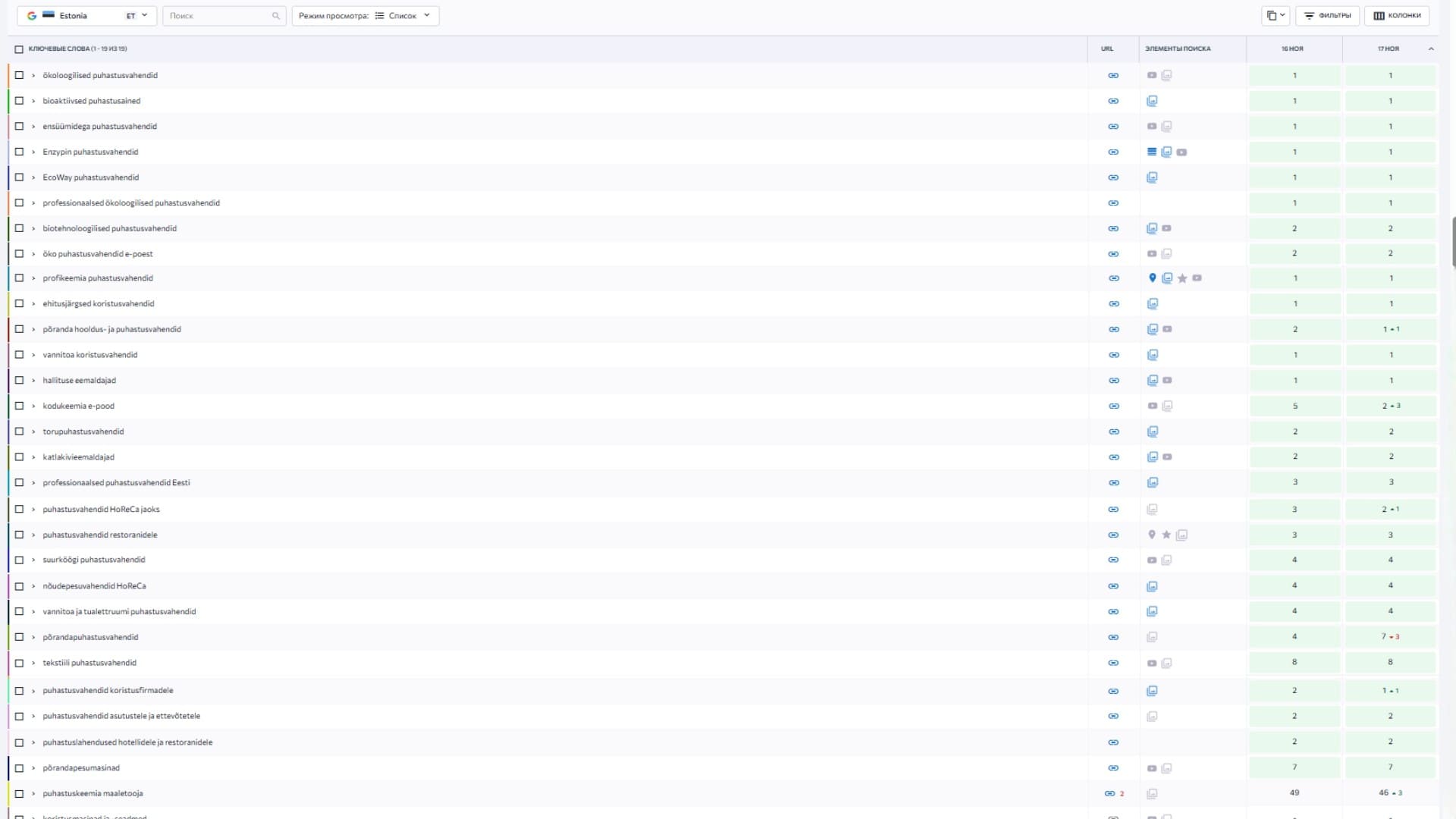
Task: Expand the hallituse eemaldajad keyword row
Action: [x=33, y=381]
